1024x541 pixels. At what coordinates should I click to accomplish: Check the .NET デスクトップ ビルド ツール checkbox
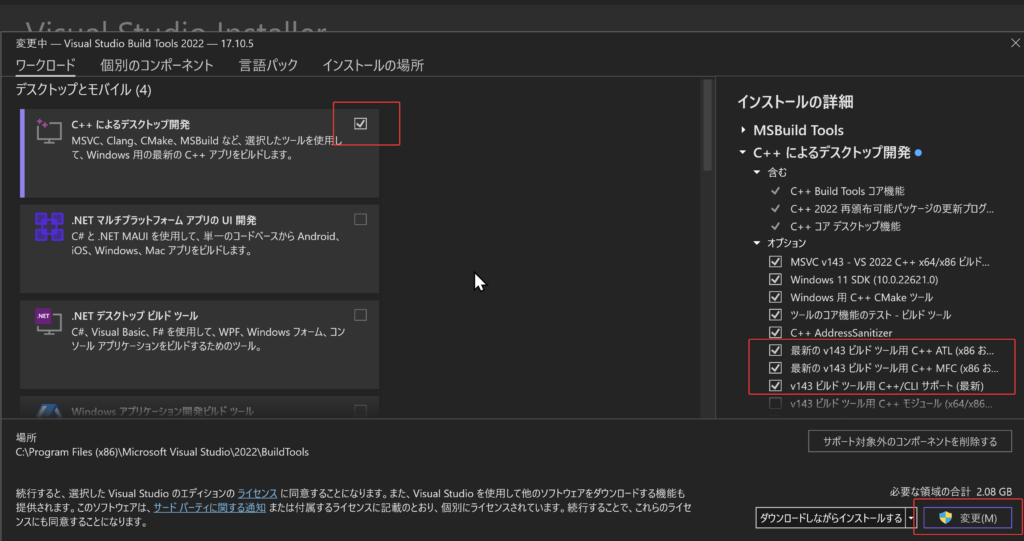(360, 315)
